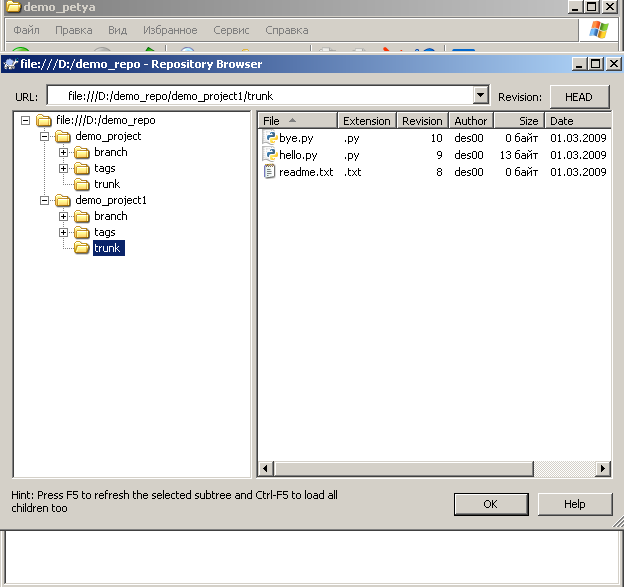Click the horizontal scrollbar right arrow

(603, 468)
